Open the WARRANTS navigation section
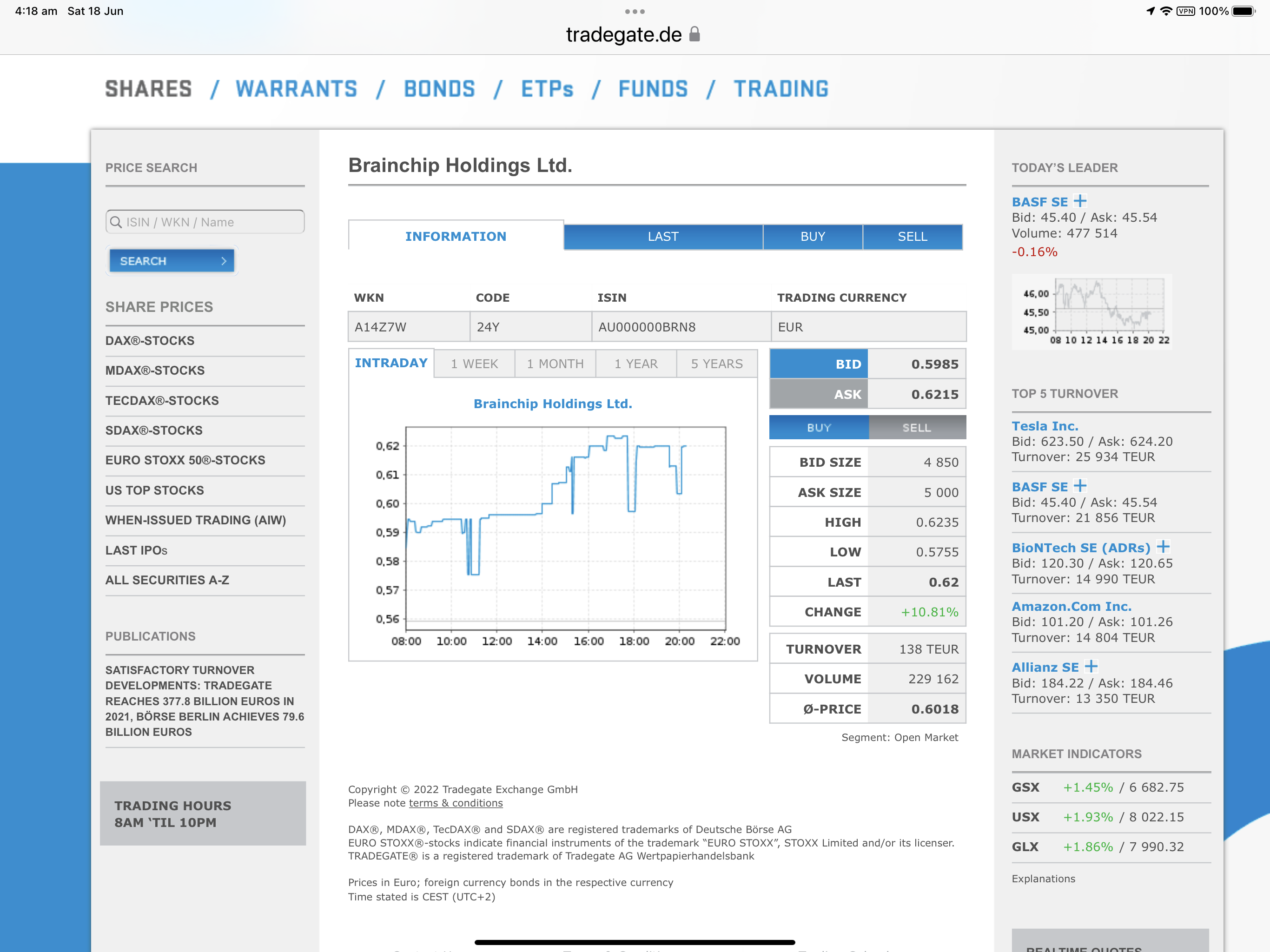The image size is (1270, 952). coord(296,89)
